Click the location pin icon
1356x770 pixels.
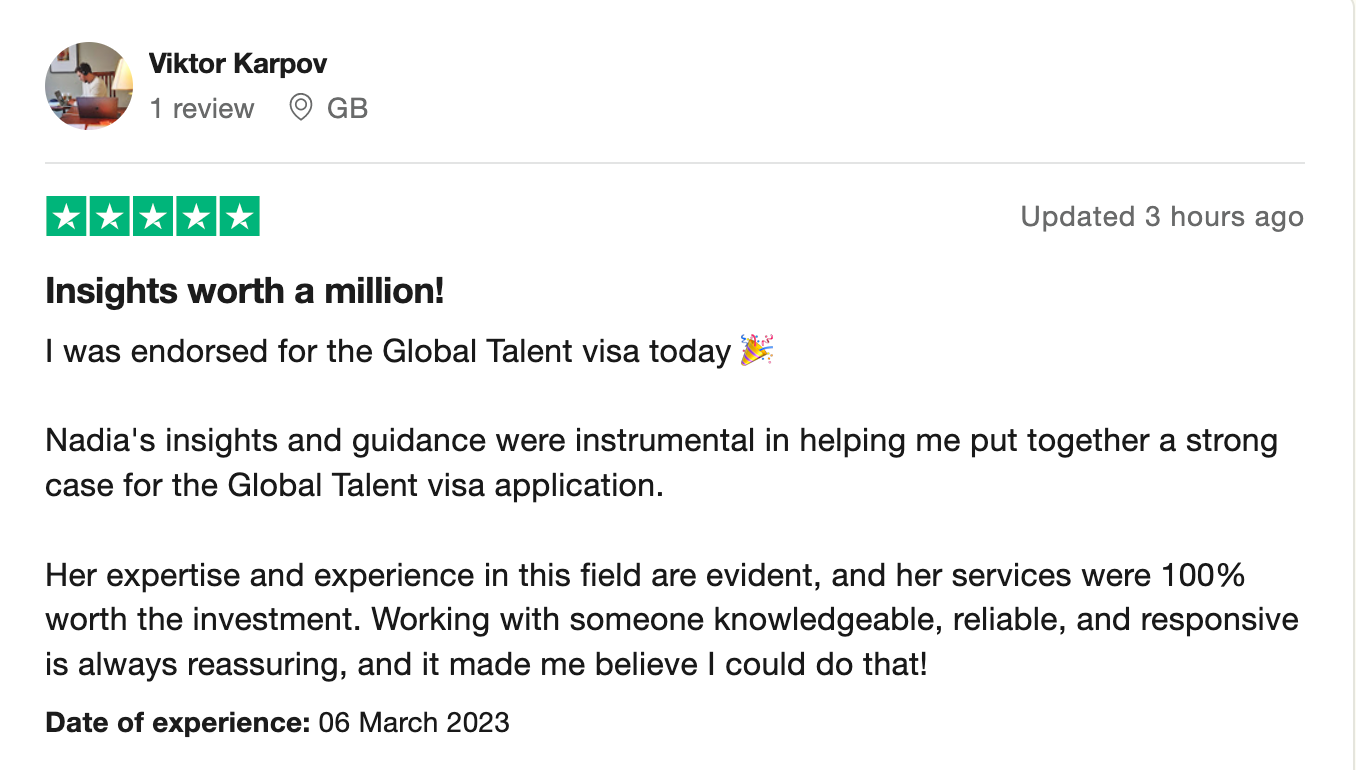pos(300,107)
